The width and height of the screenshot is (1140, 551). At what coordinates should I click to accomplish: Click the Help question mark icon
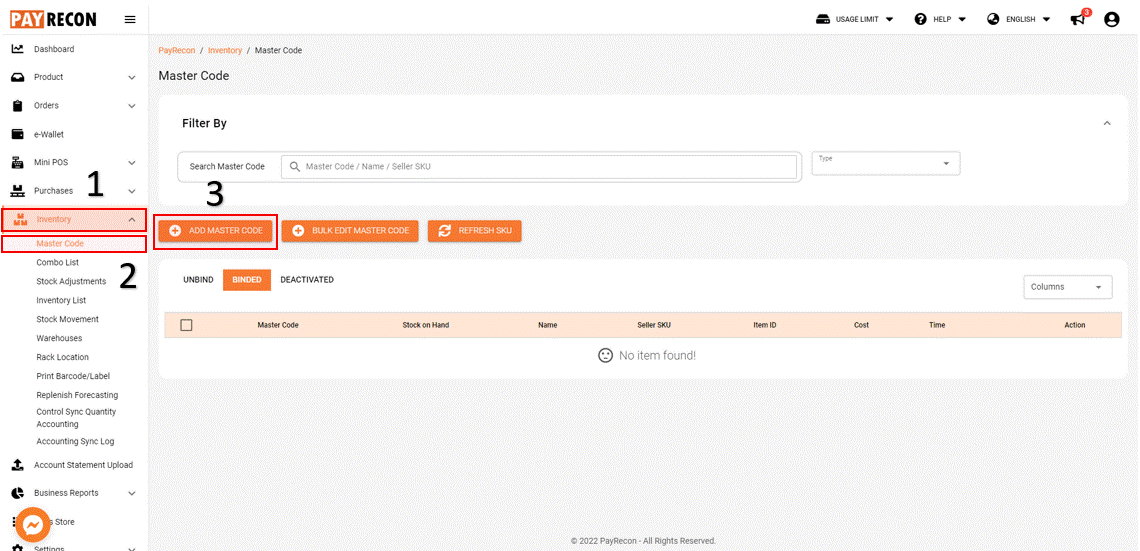pyautogui.click(x=920, y=20)
